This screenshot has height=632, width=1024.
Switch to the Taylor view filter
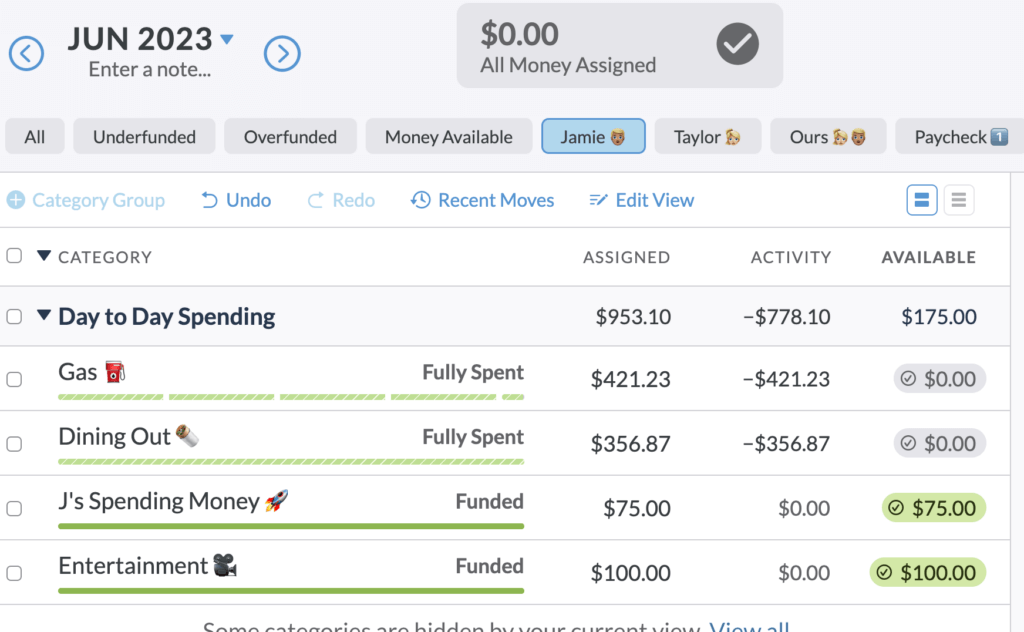[707, 137]
